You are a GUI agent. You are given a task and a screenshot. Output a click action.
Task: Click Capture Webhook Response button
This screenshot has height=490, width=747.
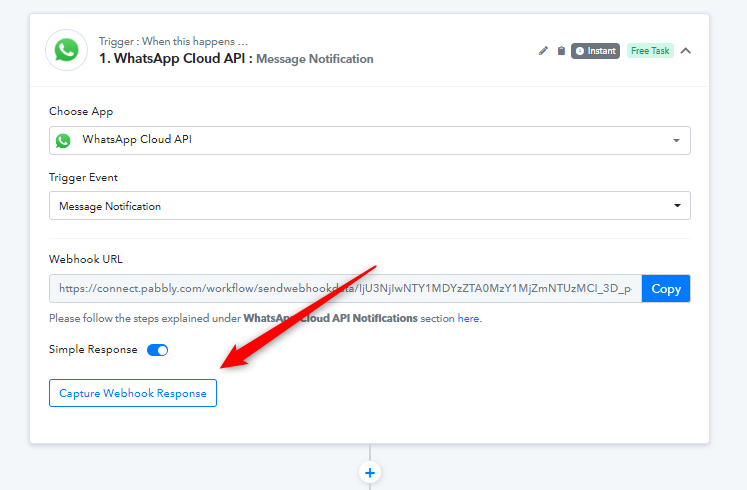click(133, 393)
